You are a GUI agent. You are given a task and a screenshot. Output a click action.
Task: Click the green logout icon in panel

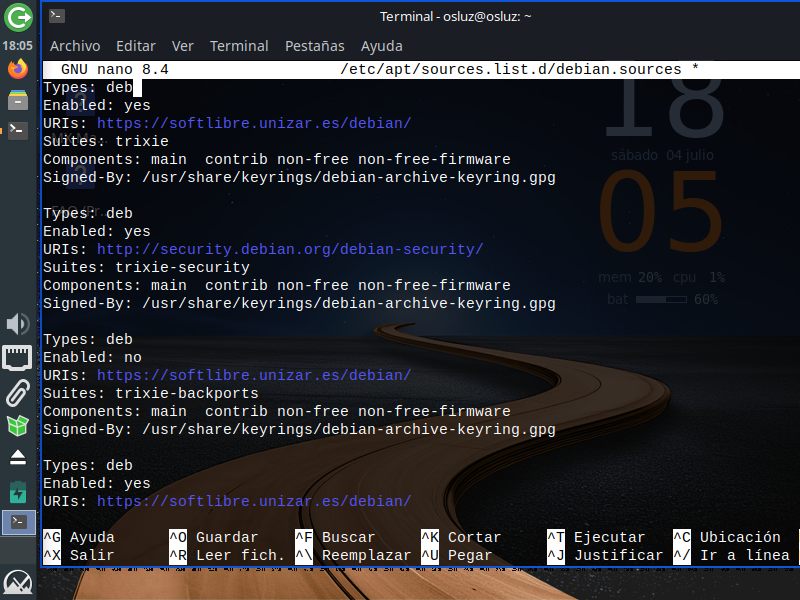pos(18,17)
